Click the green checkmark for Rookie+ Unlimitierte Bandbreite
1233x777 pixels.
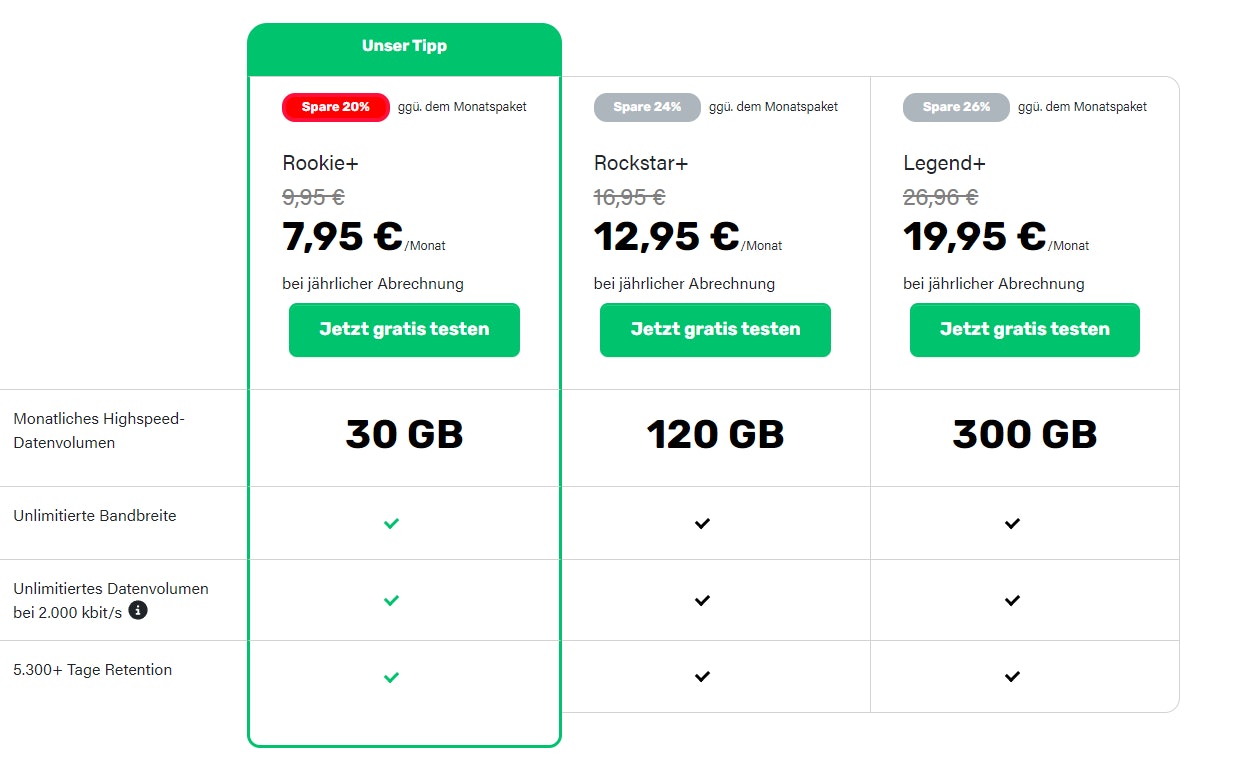(391, 523)
